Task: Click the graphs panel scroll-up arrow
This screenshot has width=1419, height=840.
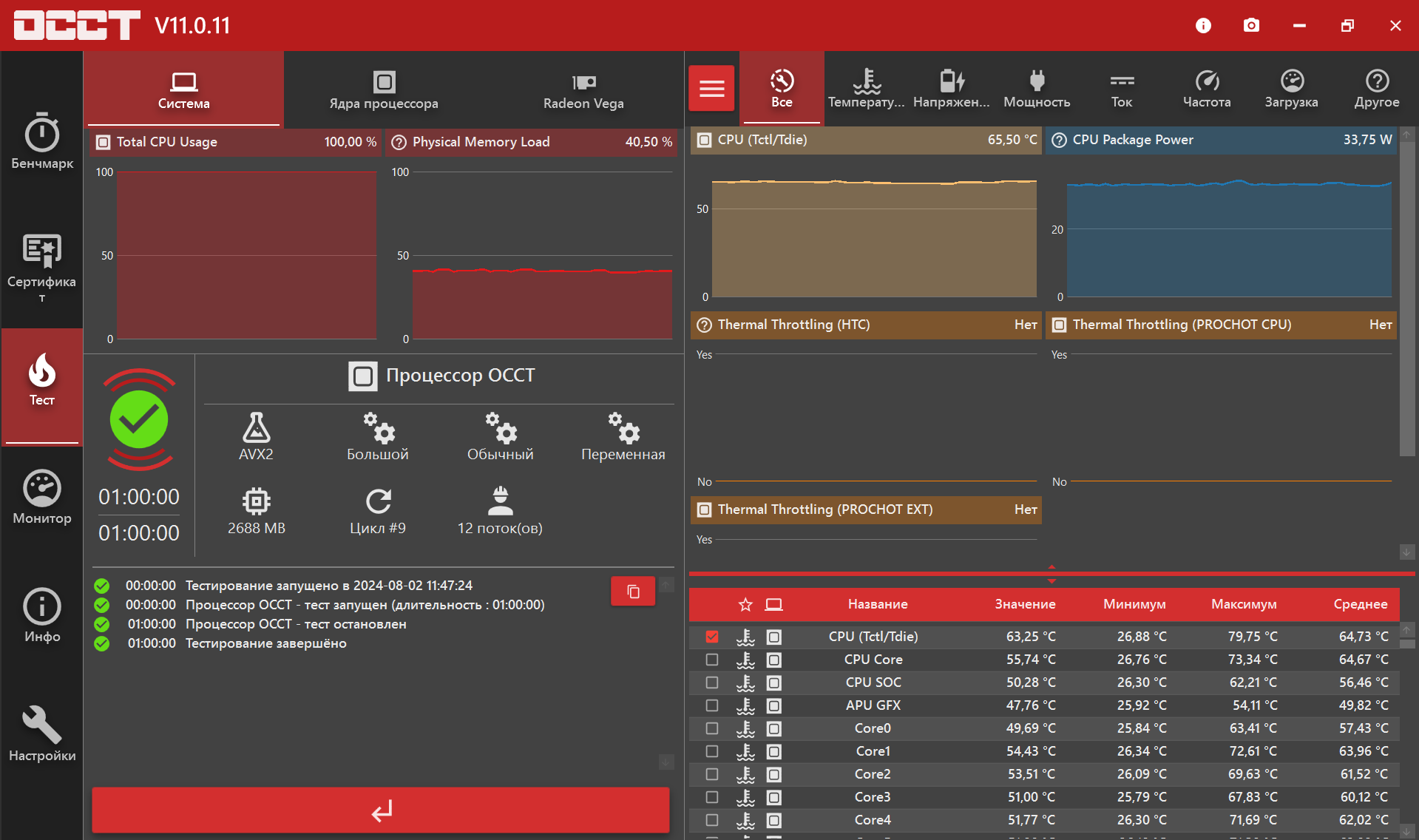Action: tap(1406, 135)
